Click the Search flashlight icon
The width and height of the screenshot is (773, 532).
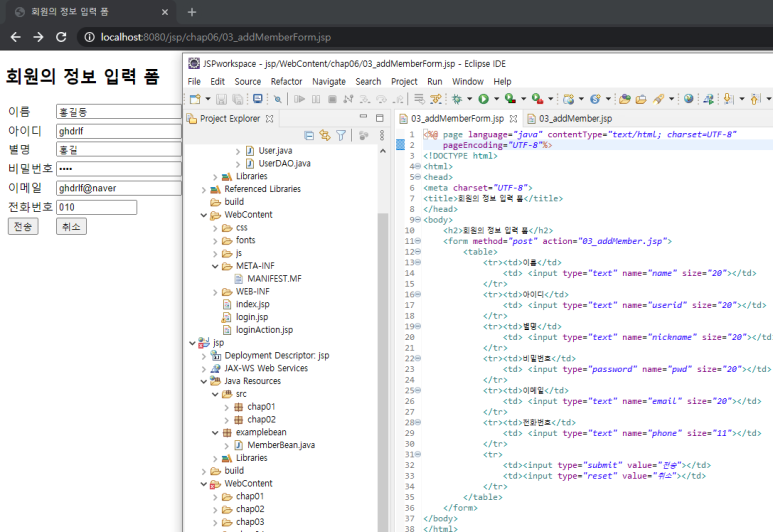click(x=659, y=99)
